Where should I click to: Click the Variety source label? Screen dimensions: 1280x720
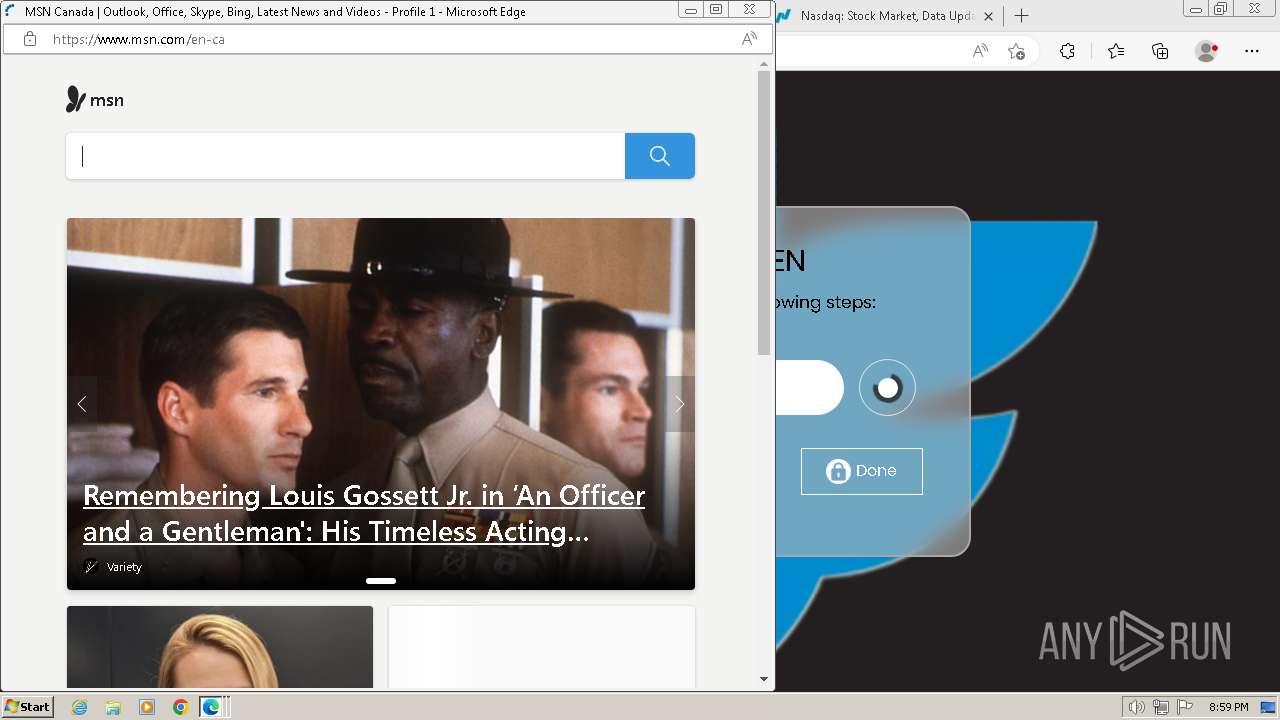coord(124,567)
